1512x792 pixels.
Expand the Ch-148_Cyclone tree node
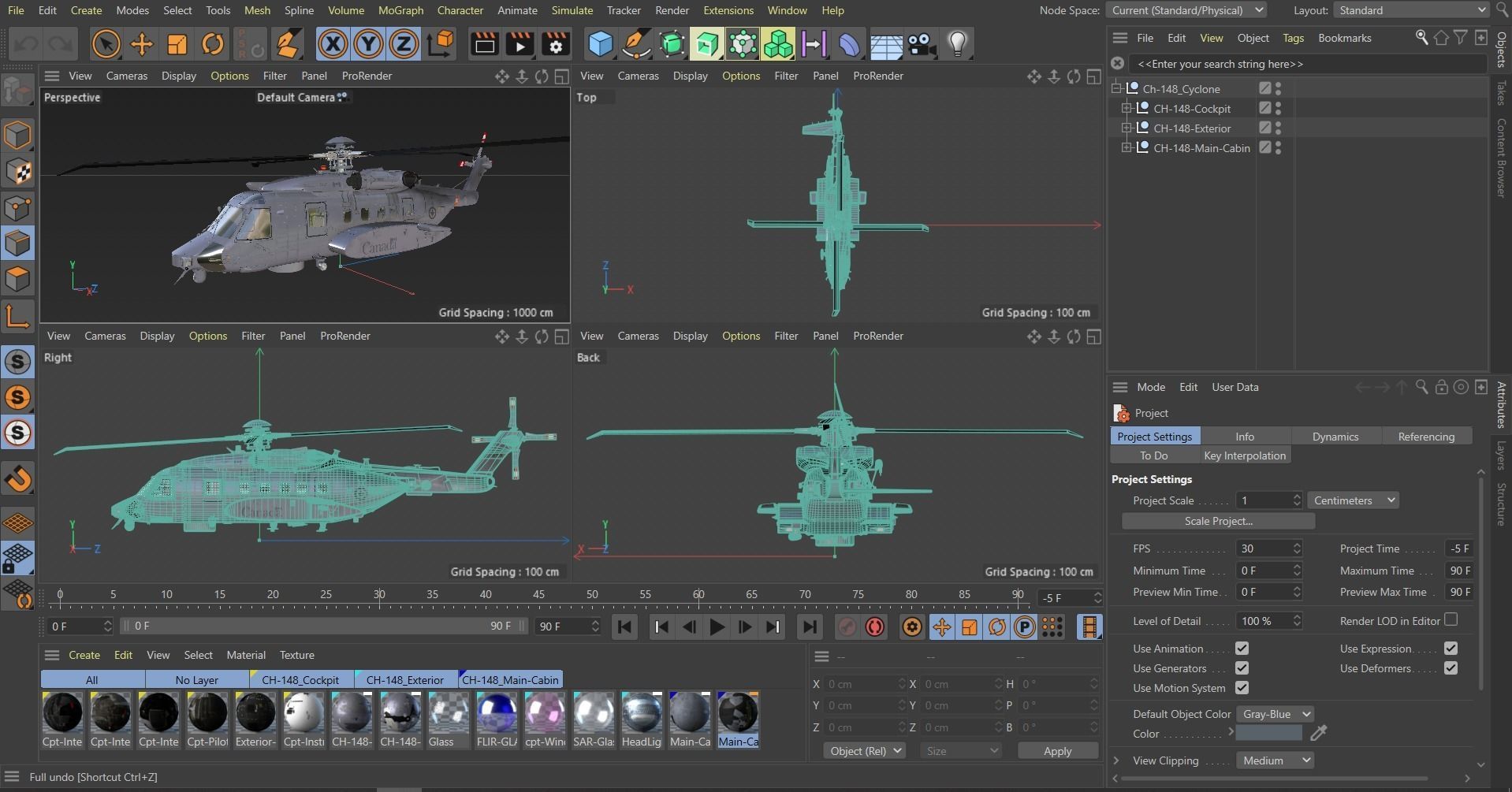1116,88
